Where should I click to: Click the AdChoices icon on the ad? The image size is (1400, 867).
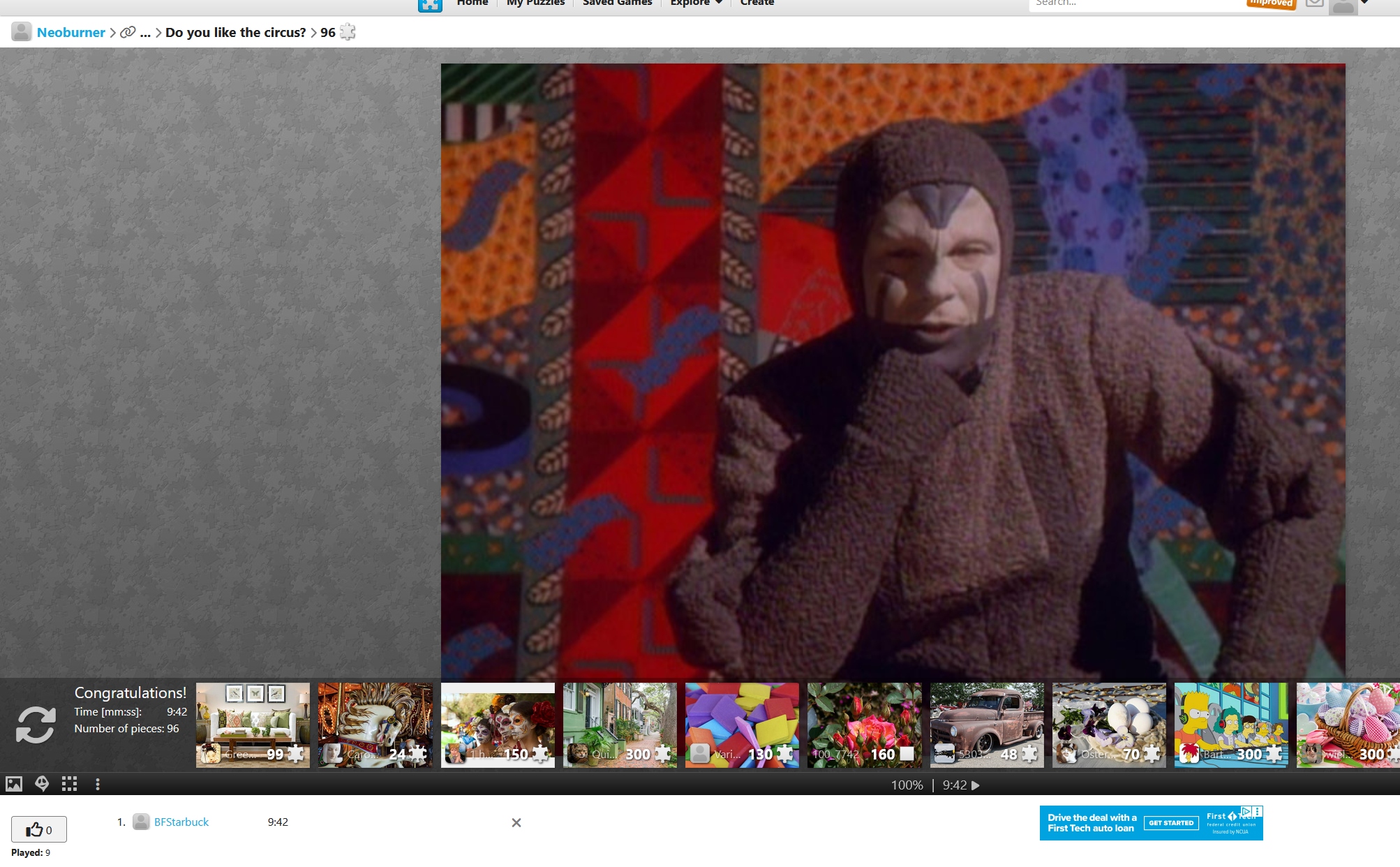coord(1246,811)
